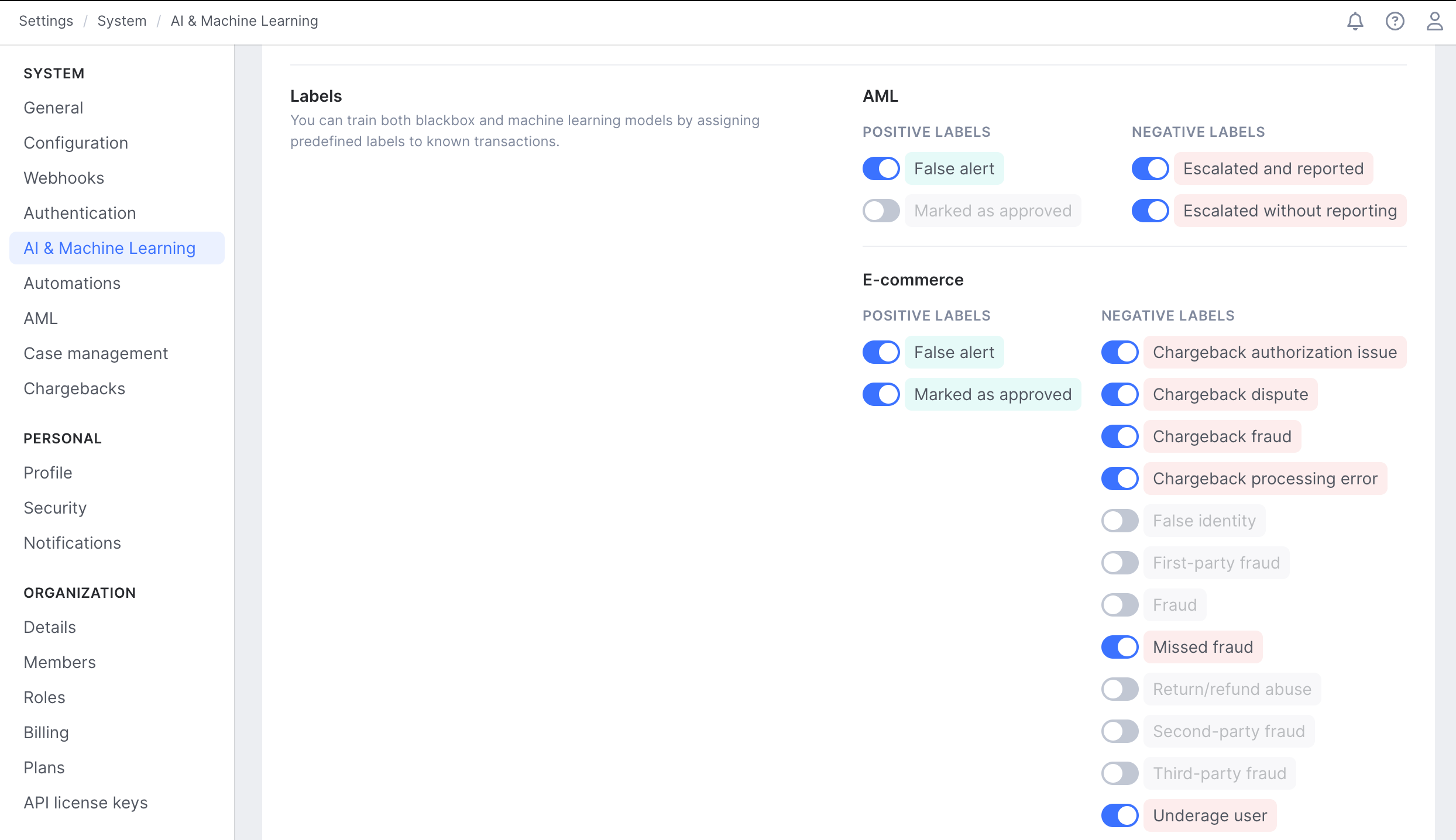This screenshot has height=840, width=1456.
Task: Go to Case management settings
Action: [x=95, y=353]
